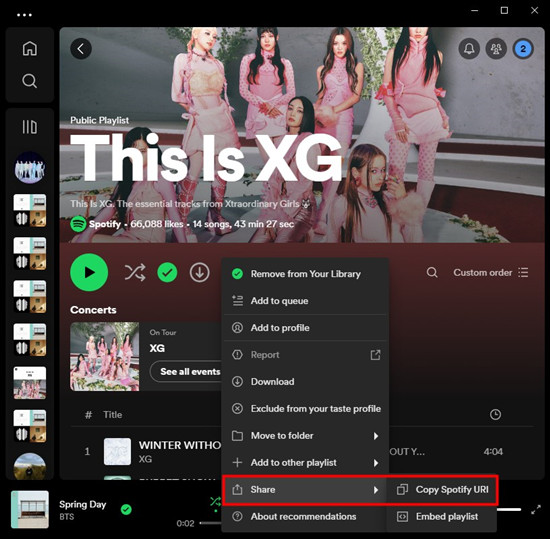Select track WINTER WITHOUT YOU row
The image size is (550, 539).
click(302, 451)
